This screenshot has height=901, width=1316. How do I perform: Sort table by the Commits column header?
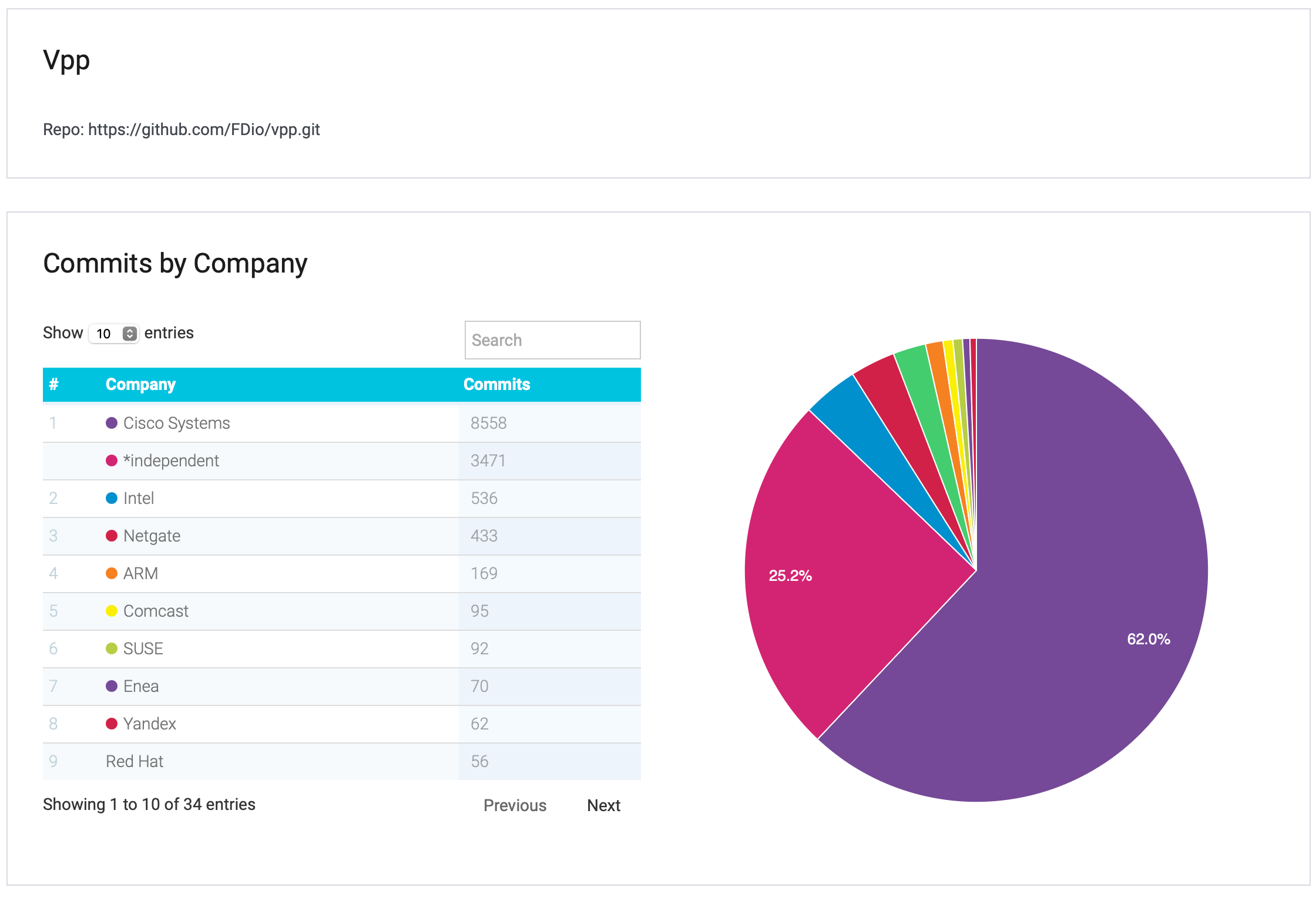[496, 384]
